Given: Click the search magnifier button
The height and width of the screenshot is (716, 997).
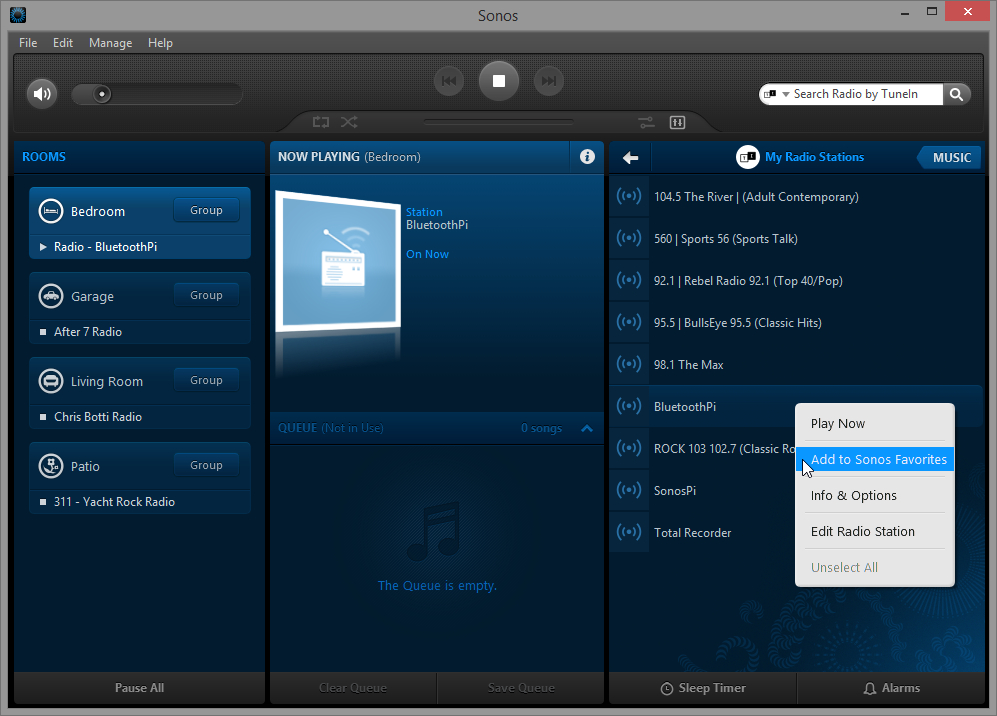Looking at the screenshot, I should click(x=956, y=94).
